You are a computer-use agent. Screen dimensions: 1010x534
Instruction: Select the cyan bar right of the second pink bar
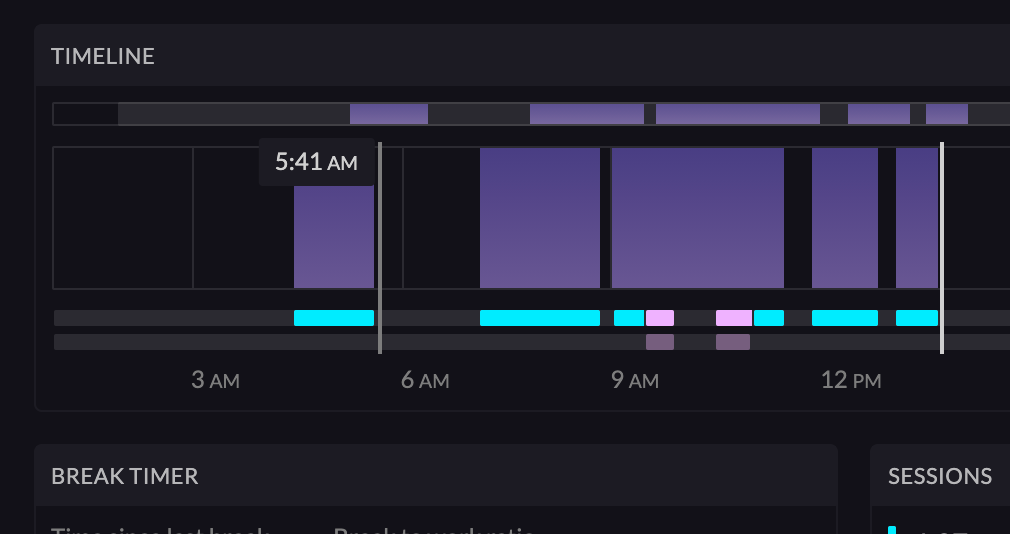tap(769, 318)
